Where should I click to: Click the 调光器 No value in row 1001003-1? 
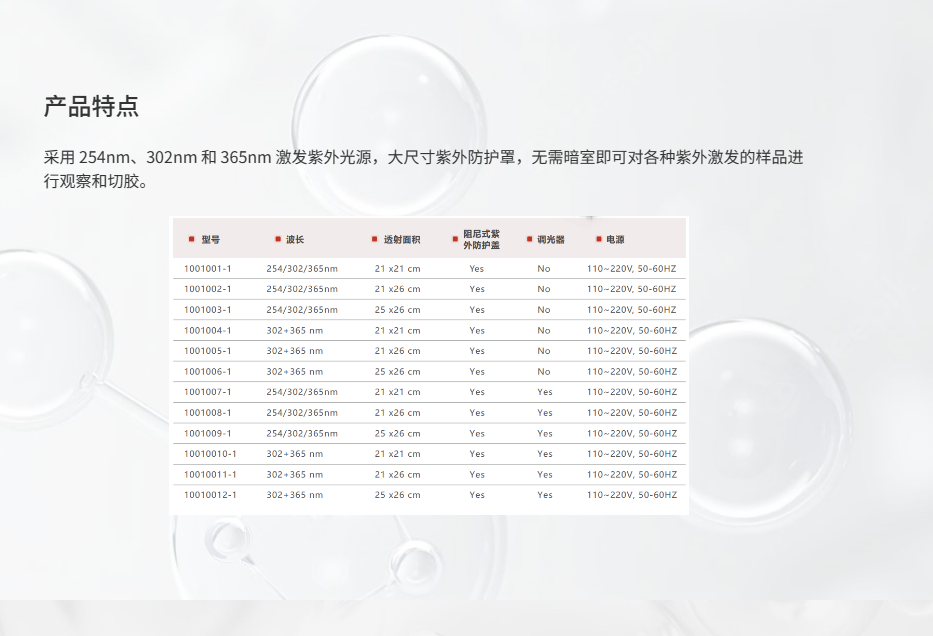click(544, 310)
